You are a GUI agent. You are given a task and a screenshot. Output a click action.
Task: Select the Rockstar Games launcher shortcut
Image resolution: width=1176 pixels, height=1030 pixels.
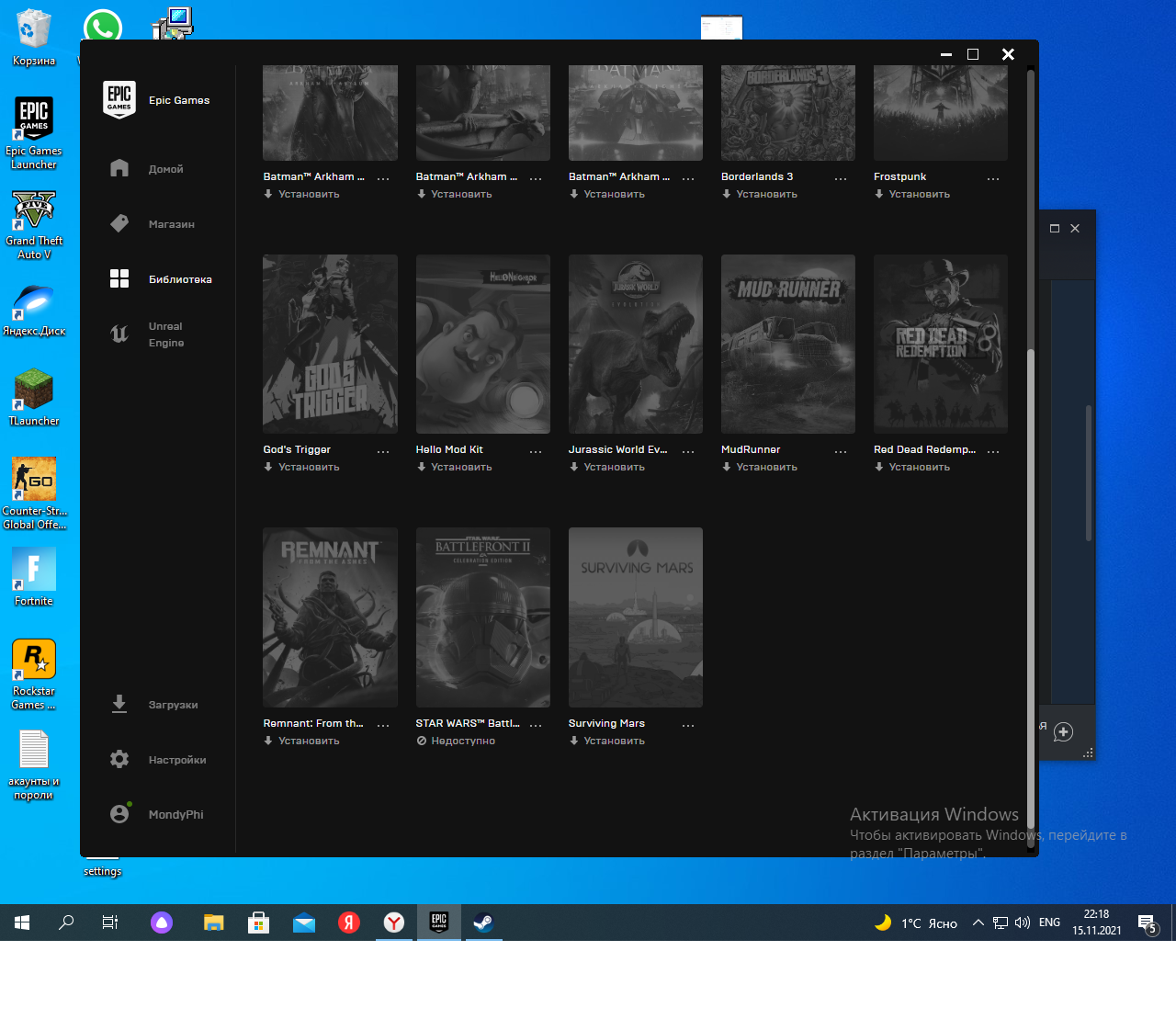point(34,674)
